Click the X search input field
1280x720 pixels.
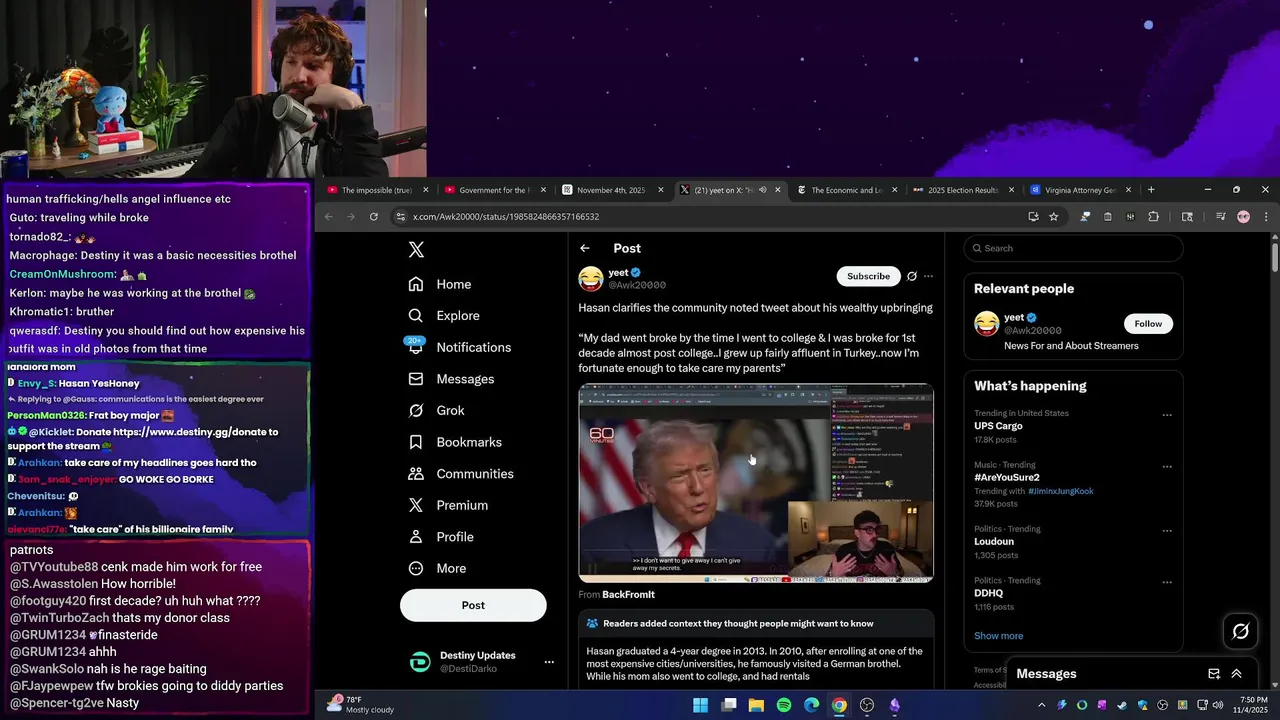tap(1073, 248)
